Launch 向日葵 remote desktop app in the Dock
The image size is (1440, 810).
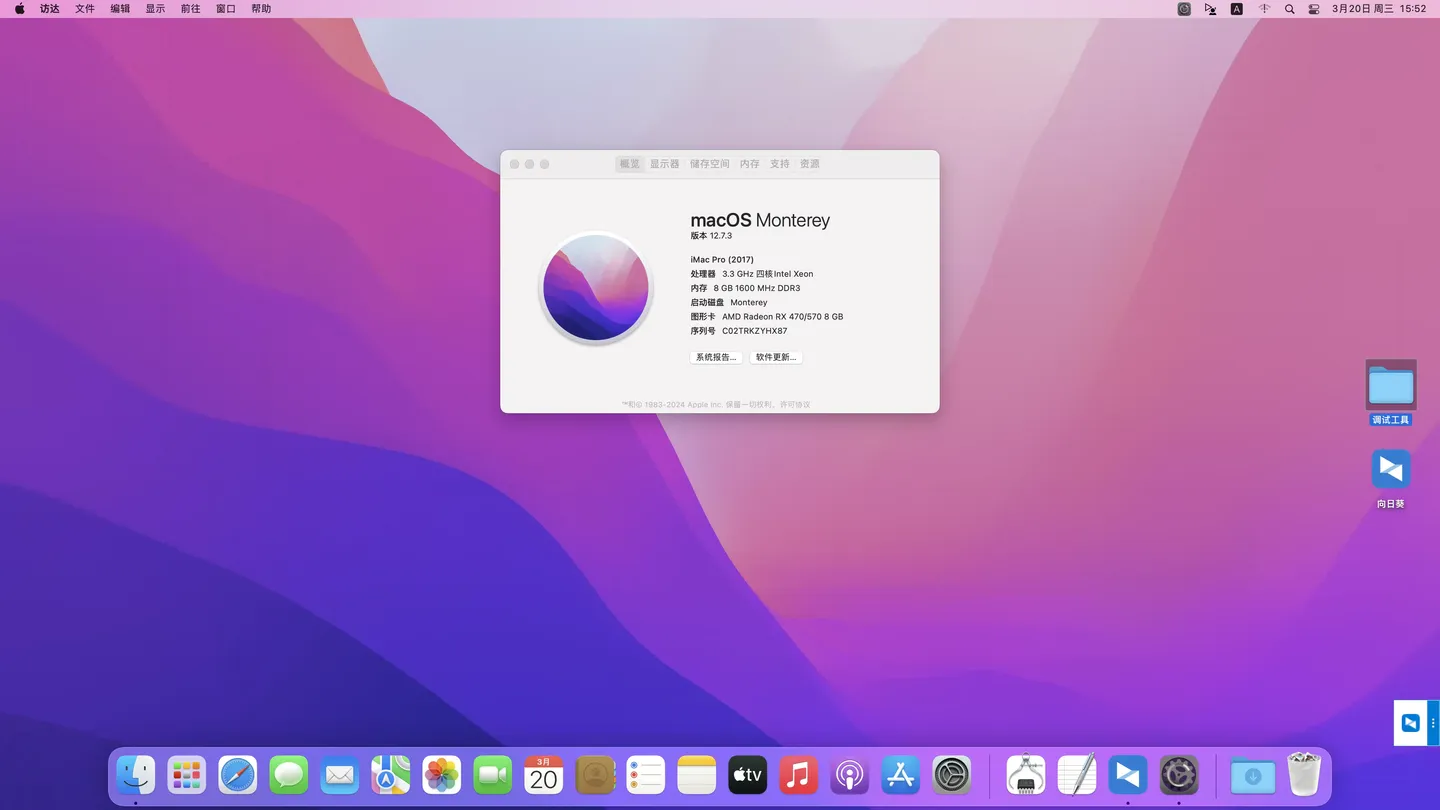[1128, 775]
